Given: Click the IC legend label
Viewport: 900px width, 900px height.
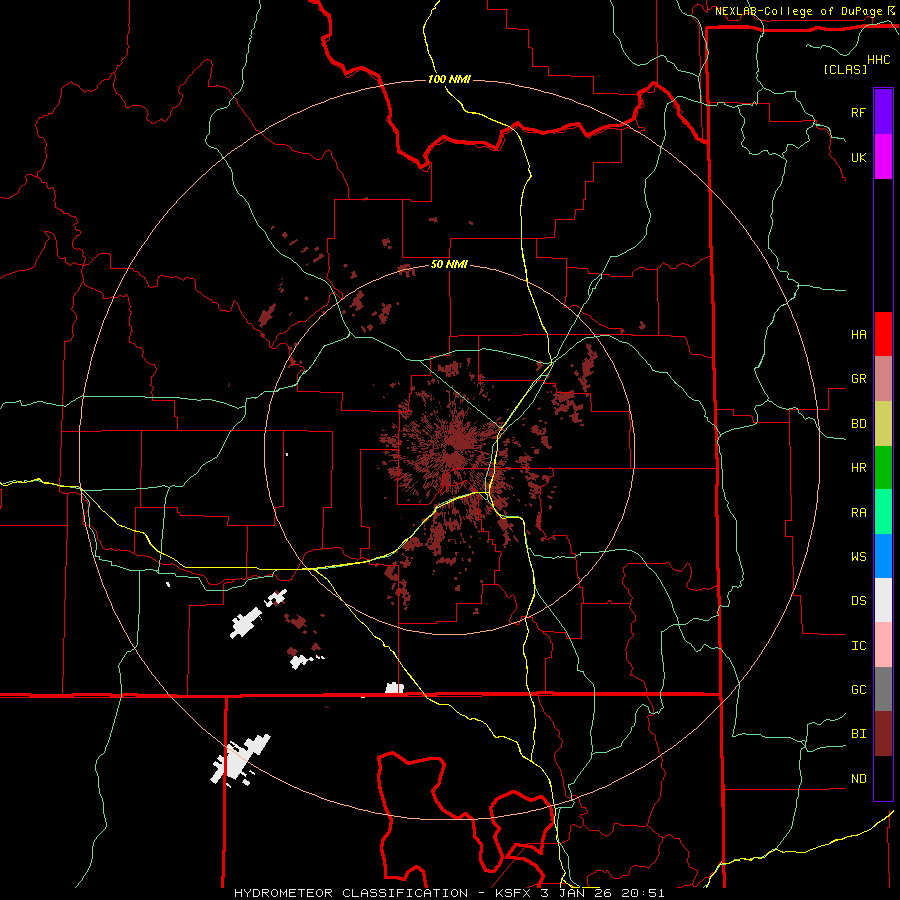Looking at the screenshot, I should [858, 645].
